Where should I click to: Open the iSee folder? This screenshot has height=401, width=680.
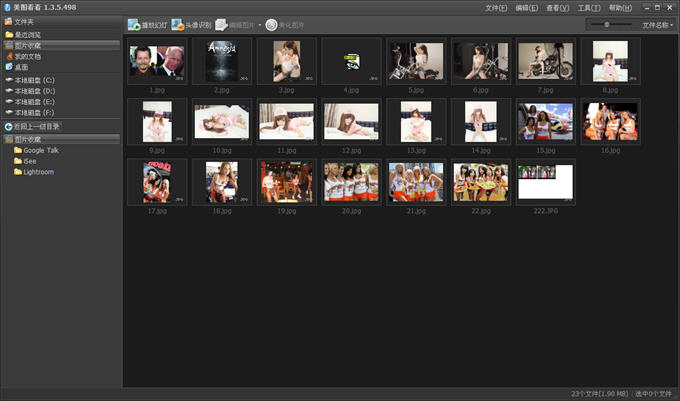click(31, 161)
